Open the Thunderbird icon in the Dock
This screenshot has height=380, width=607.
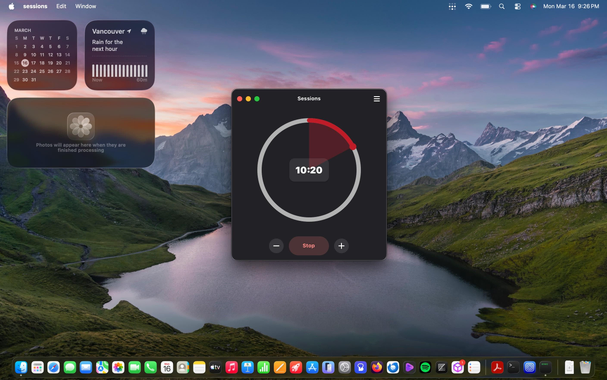(x=393, y=367)
